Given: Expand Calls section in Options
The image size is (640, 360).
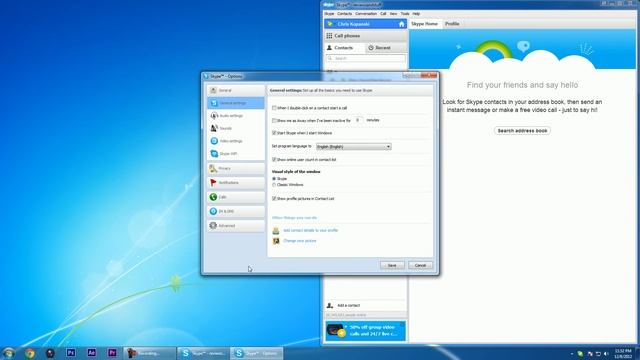Looking at the screenshot, I should click(236, 197).
